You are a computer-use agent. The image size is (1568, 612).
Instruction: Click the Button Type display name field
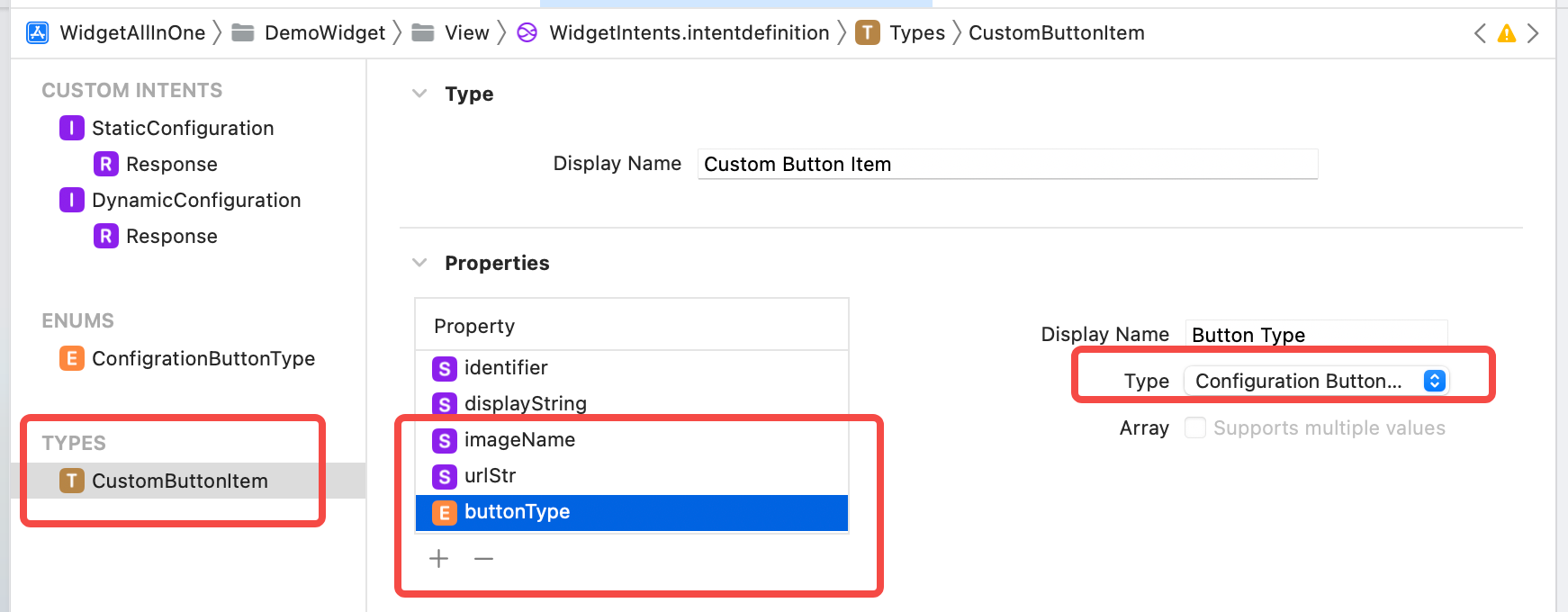click(1316, 335)
